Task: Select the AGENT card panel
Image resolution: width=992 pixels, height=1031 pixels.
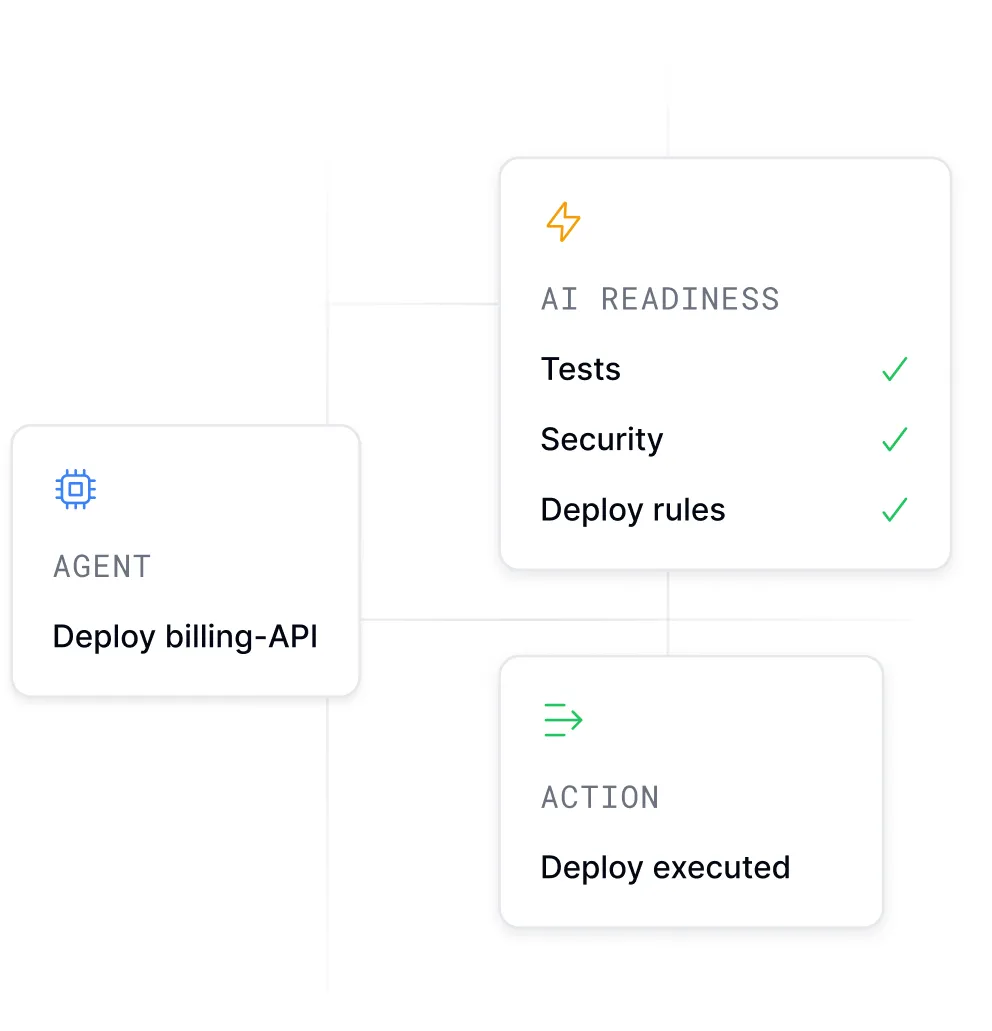Action: (x=184, y=560)
